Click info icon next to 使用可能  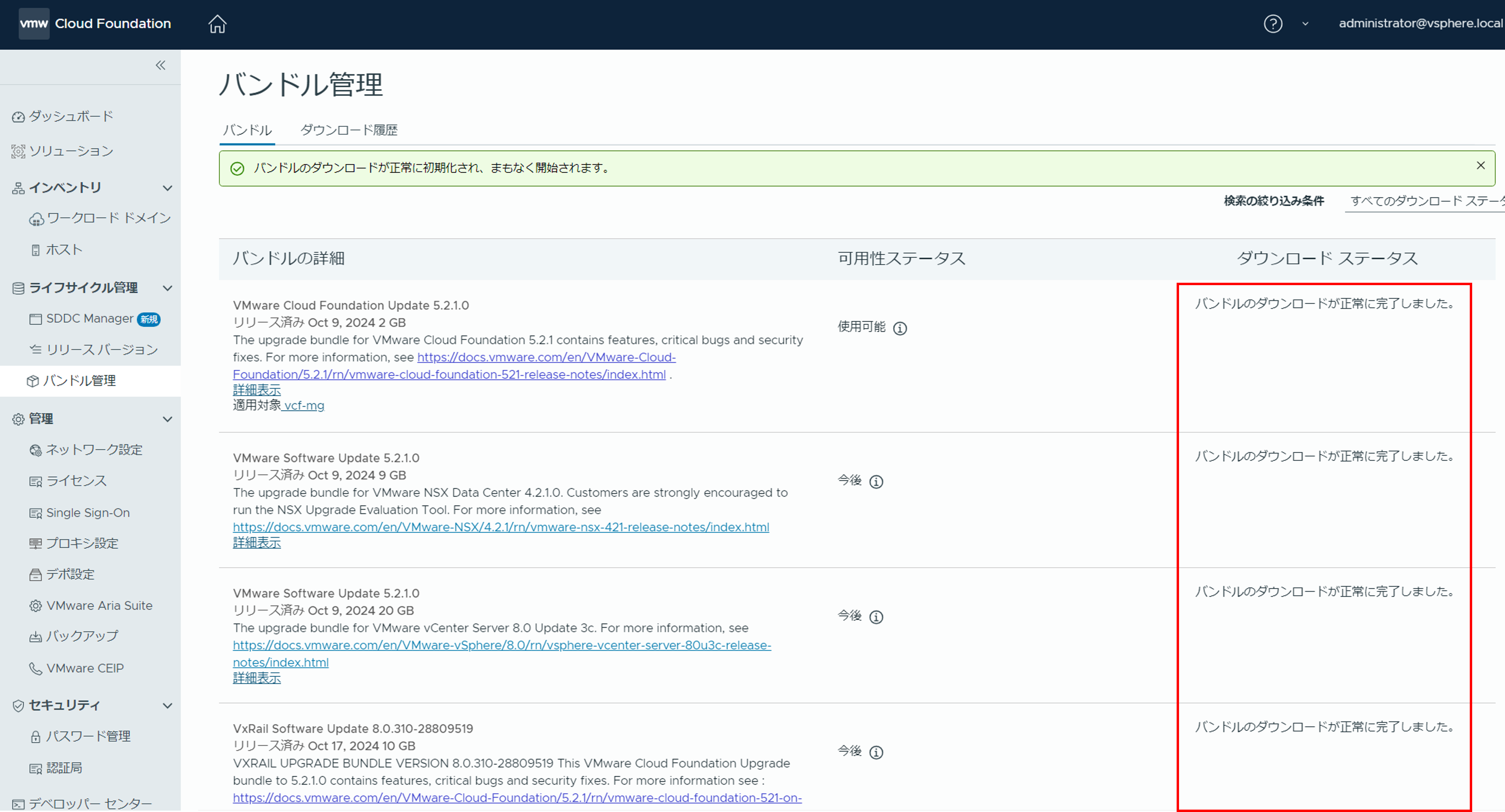(x=900, y=328)
